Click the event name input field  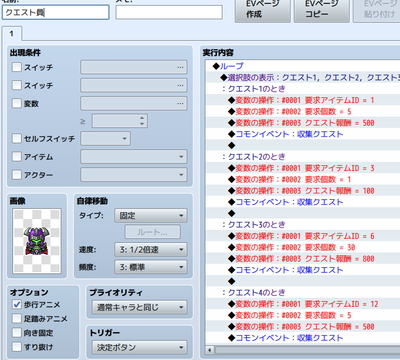click(x=56, y=12)
